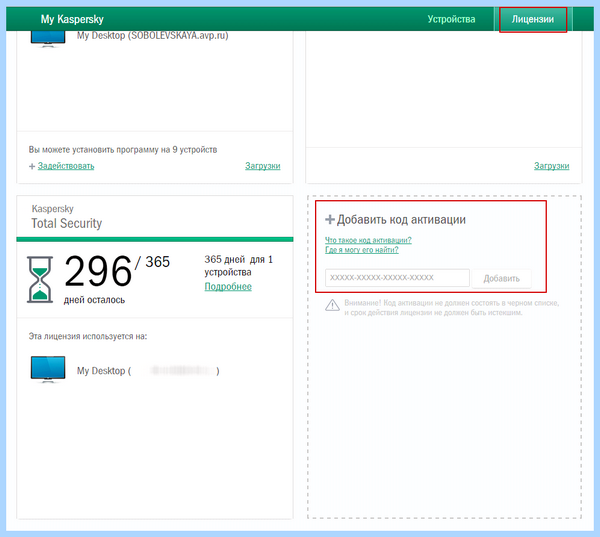
Task: Click the Добавить button
Action: [x=501, y=278]
